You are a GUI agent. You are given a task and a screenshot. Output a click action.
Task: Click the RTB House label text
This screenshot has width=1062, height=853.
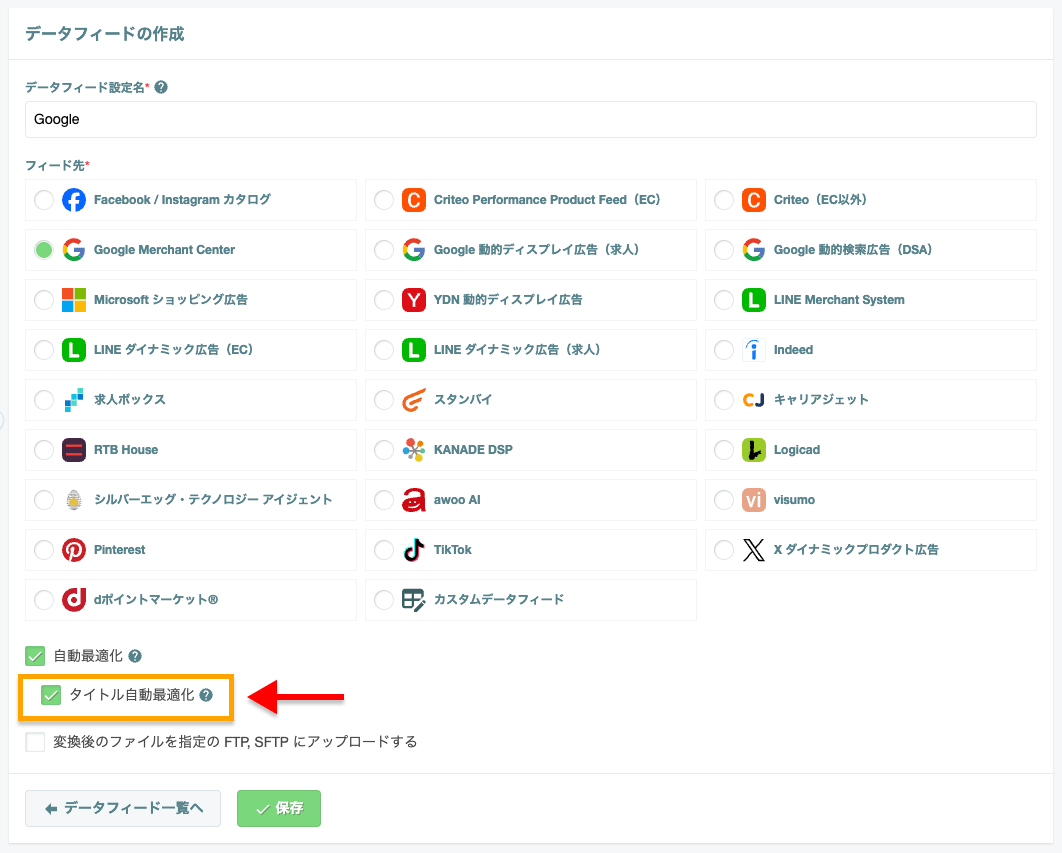pos(126,450)
